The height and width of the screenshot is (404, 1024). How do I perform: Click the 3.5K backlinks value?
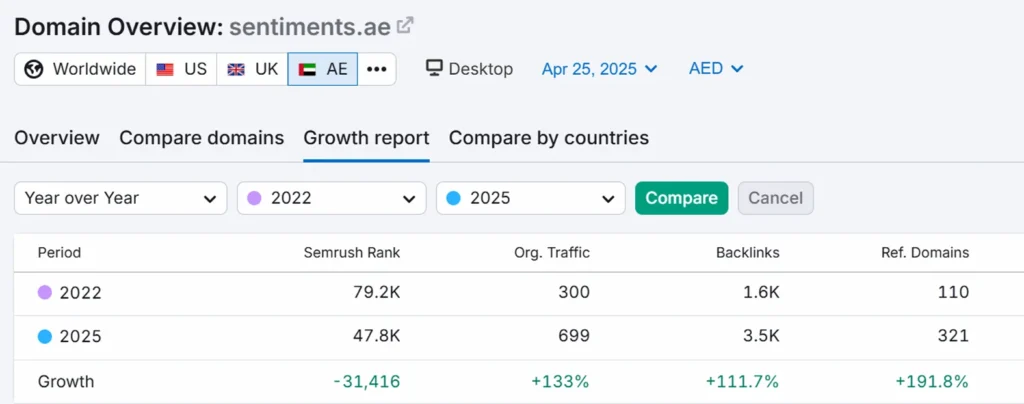[760, 337]
